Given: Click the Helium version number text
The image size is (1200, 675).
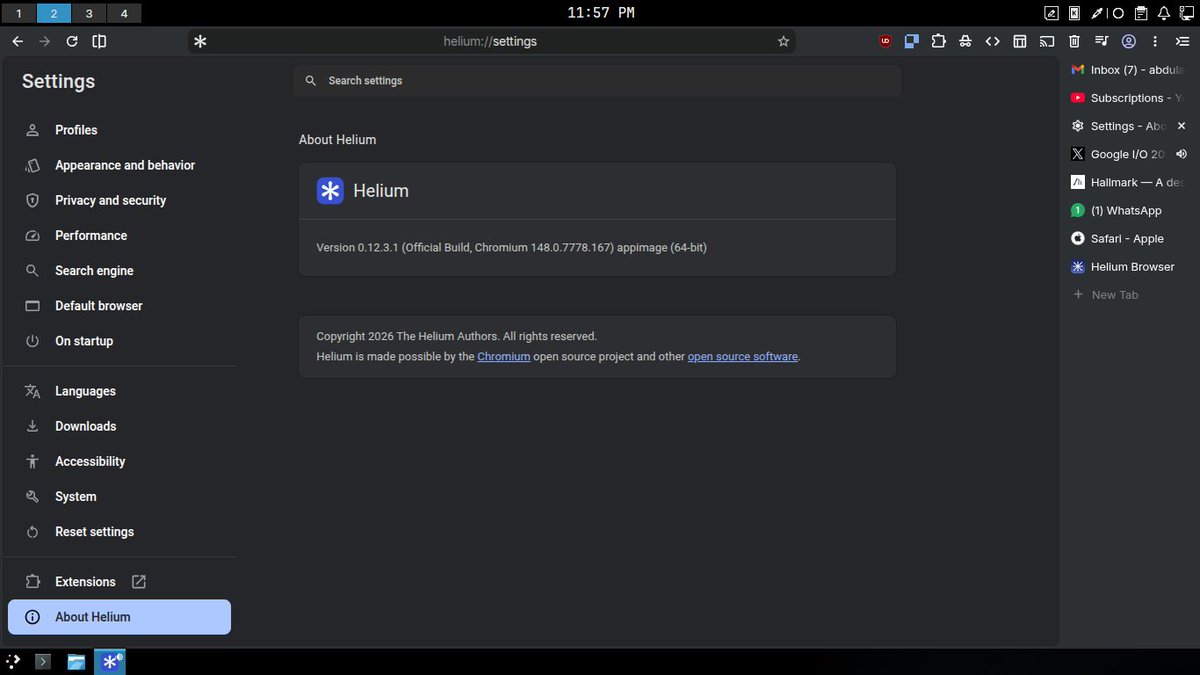Looking at the screenshot, I should coord(511,247).
